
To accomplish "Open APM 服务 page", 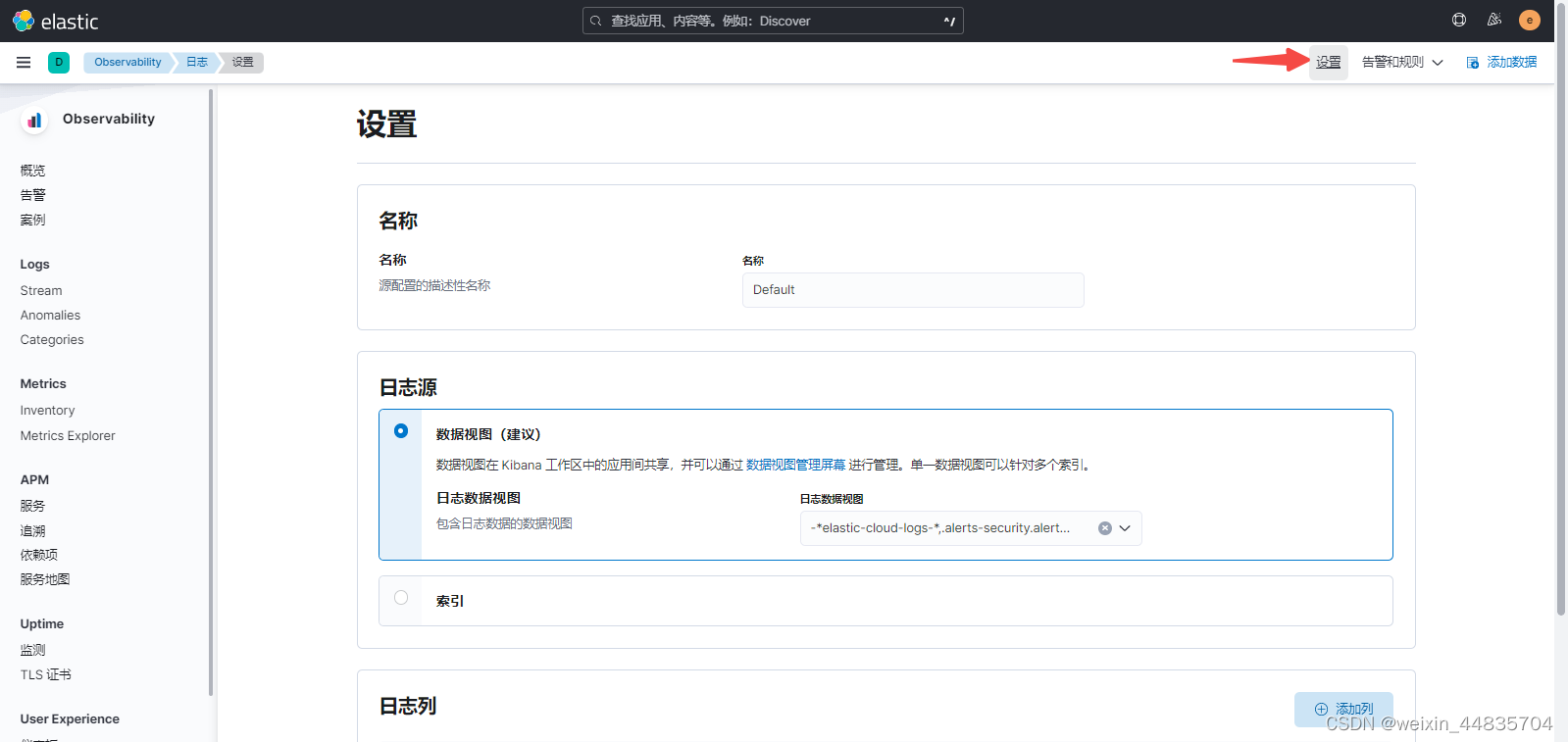I will tap(32, 506).
